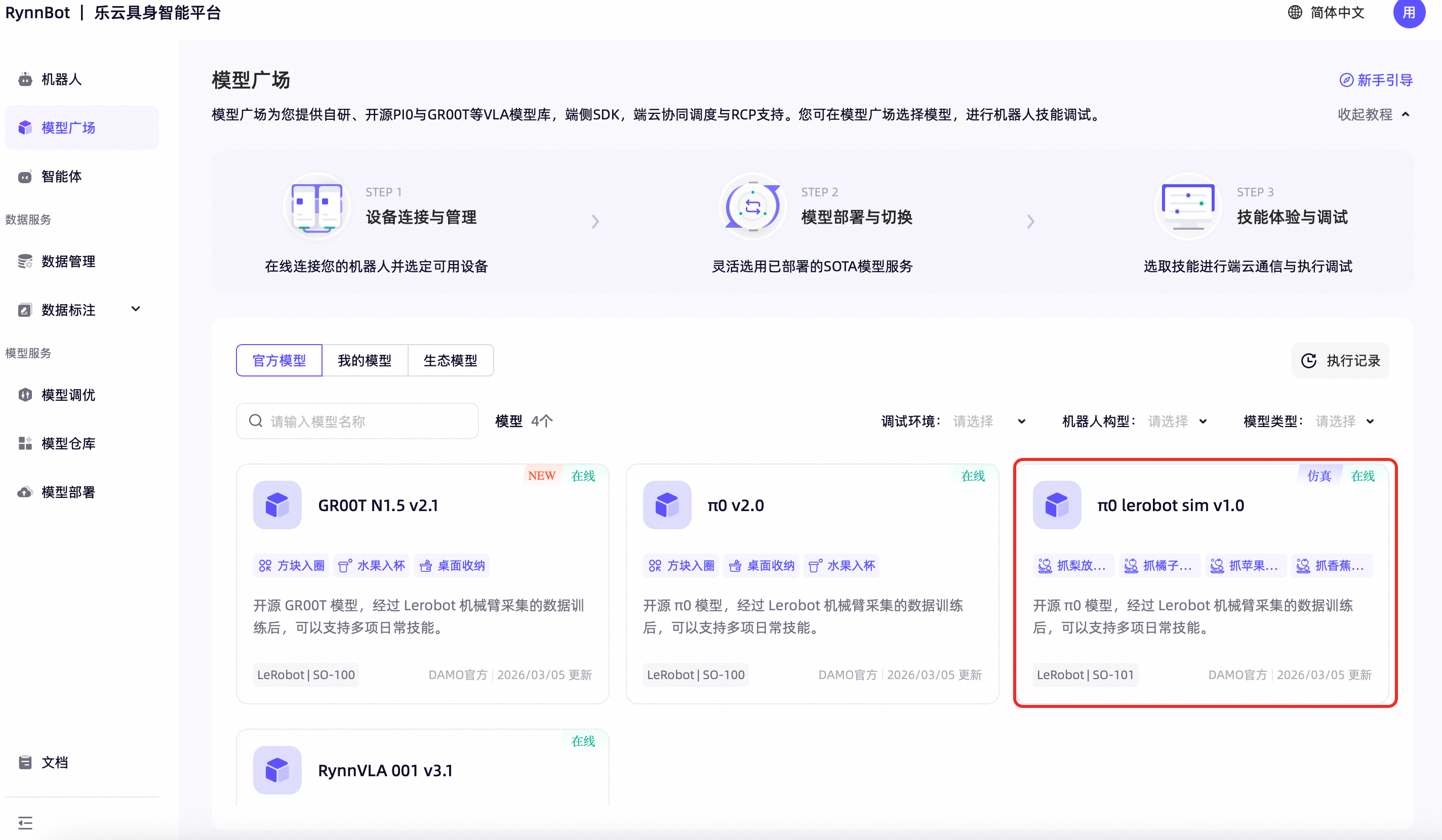This screenshot has height=840, width=1442.
Task: Open 模型仓库 warehouse icon
Action: pyautogui.click(x=25, y=443)
